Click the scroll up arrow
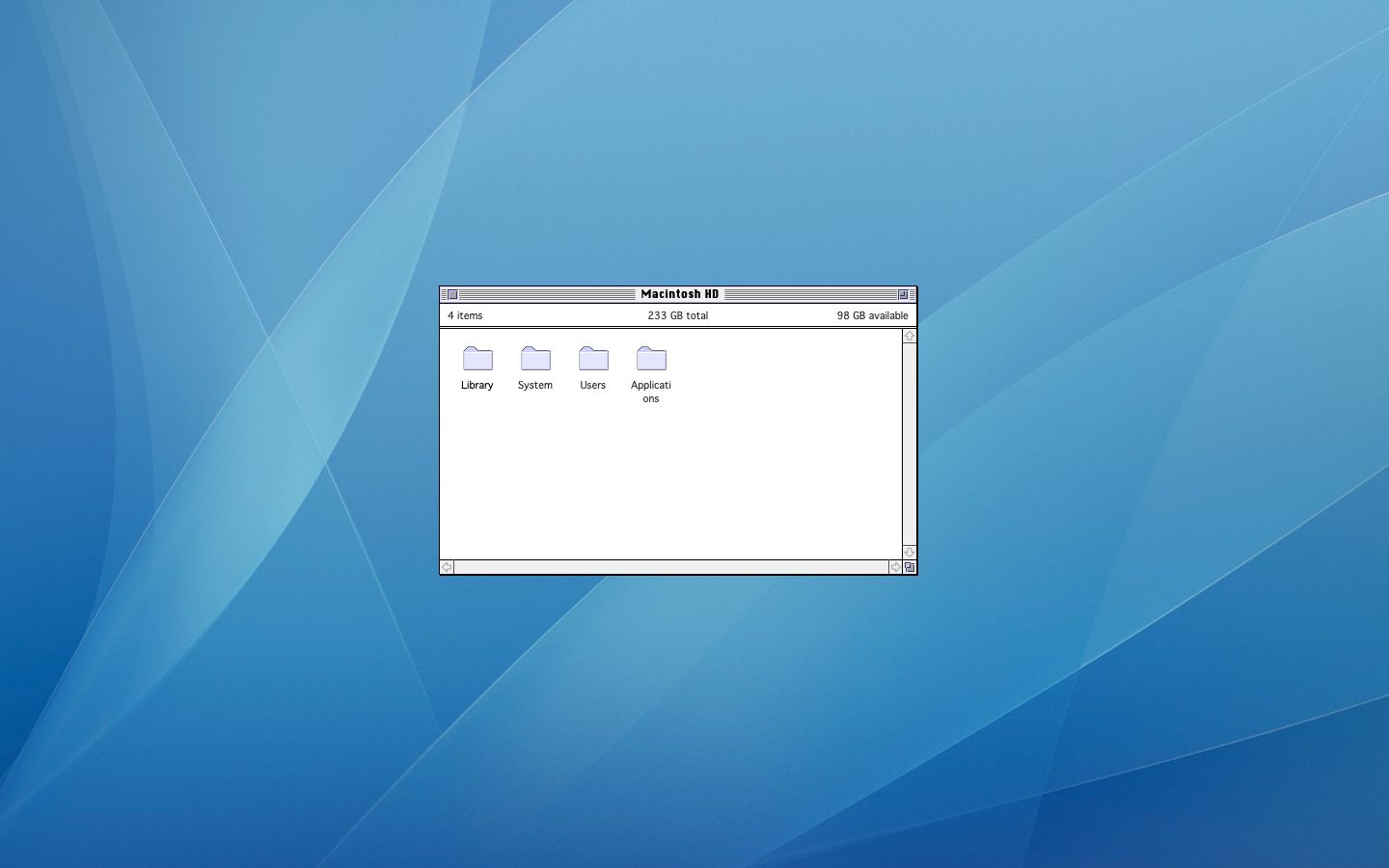The width and height of the screenshot is (1389, 868). pos(910,336)
